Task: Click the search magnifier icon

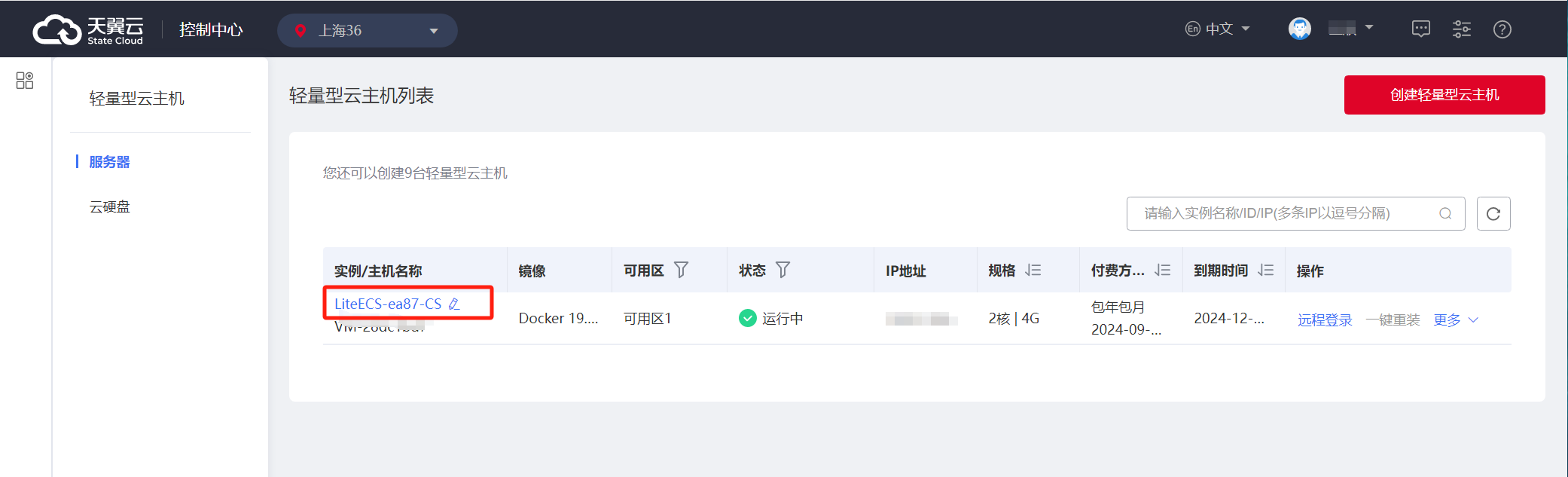Action: point(1445,213)
